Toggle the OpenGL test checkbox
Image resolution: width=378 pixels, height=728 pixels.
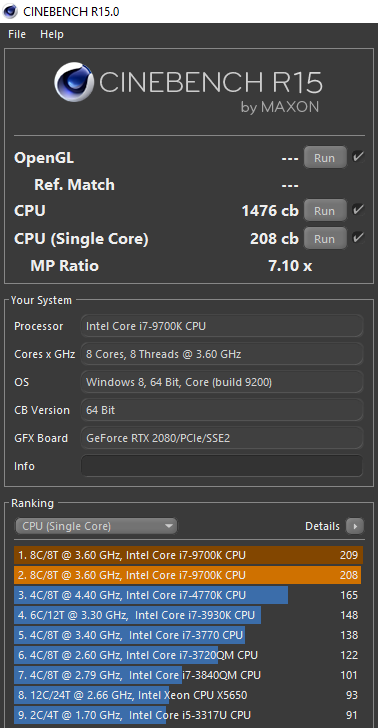(x=358, y=157)
